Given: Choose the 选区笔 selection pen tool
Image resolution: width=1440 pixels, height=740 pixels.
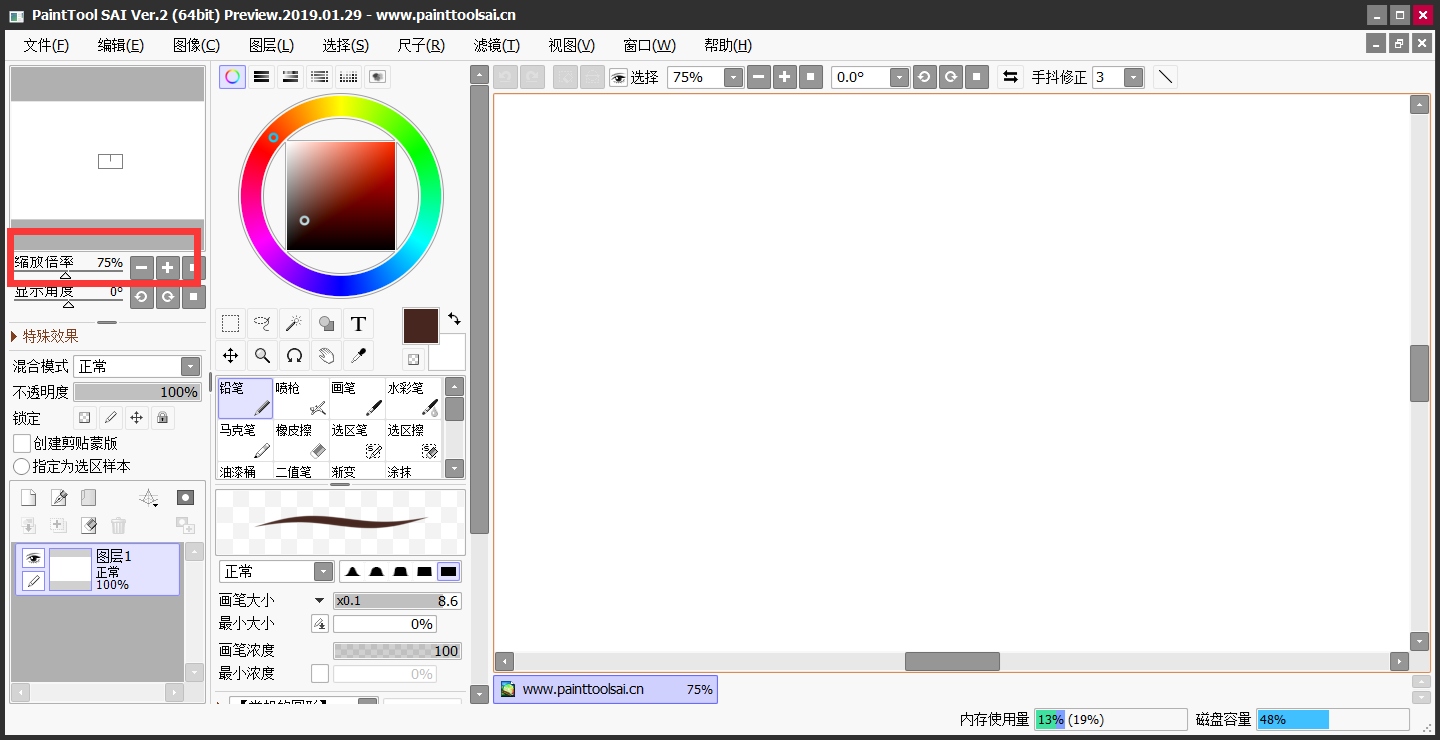Looking at the screenshot, I should click(x=357, y=440).
